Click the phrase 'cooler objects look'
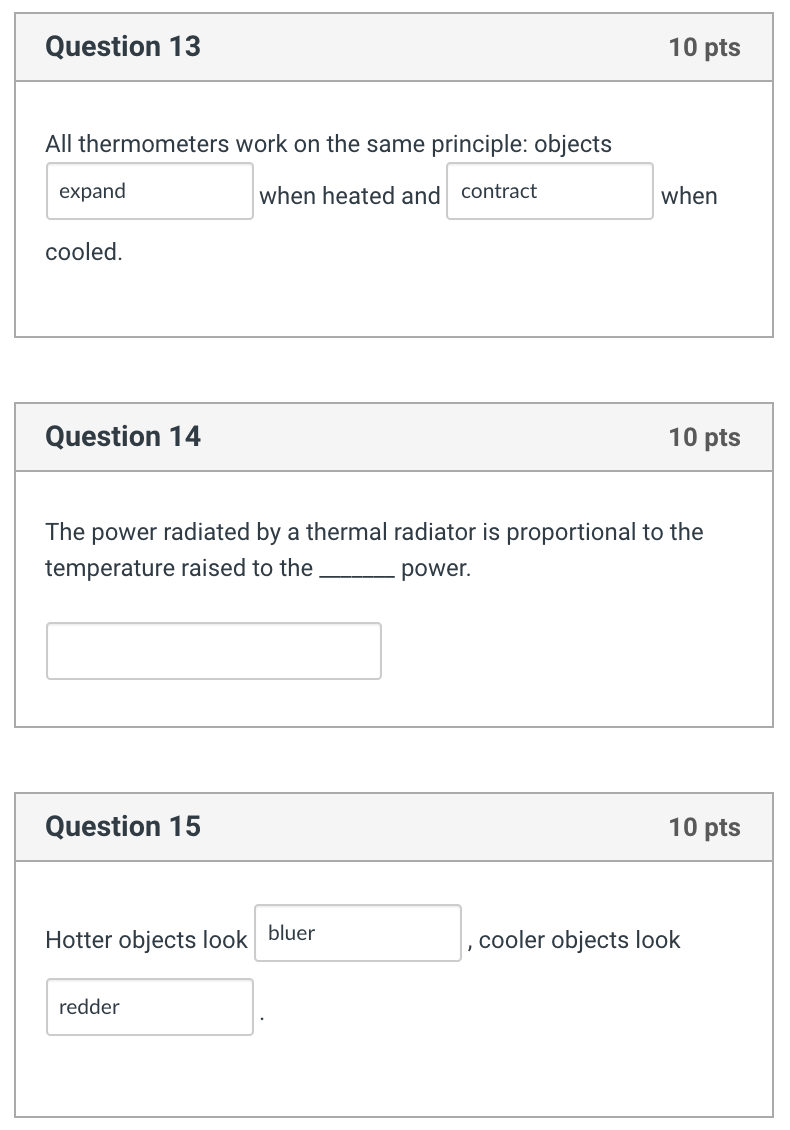Viewport: 790px width, 1130px height. (x=578, y=940)
